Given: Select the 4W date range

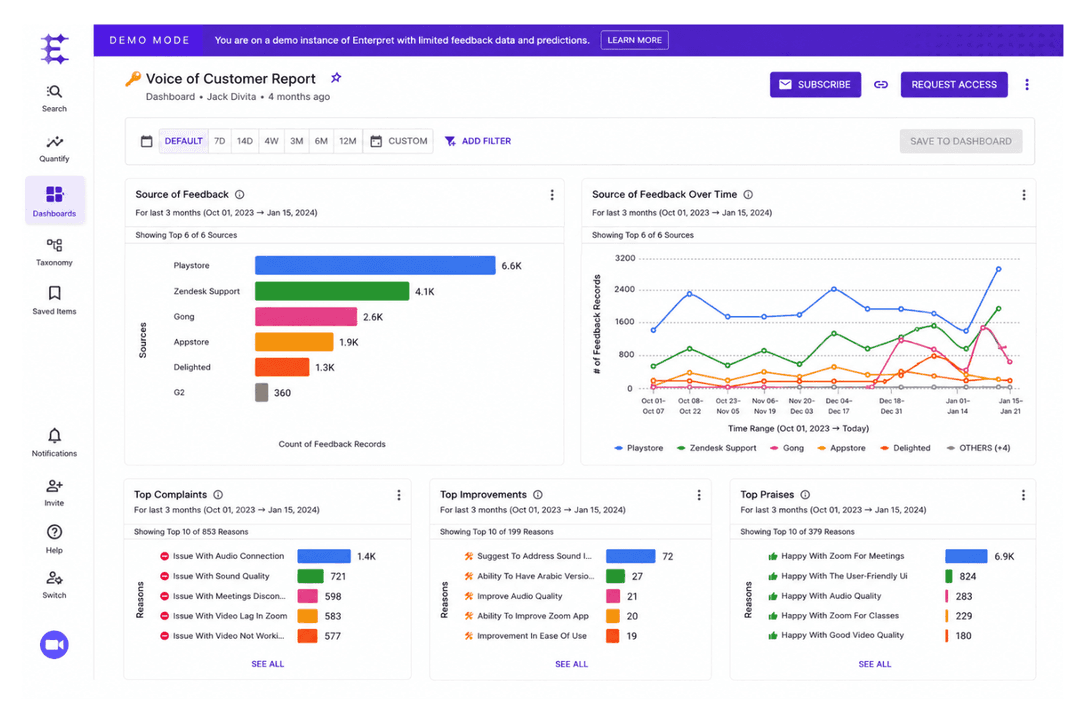Looking at the screenshot, I should coord(271,141).
